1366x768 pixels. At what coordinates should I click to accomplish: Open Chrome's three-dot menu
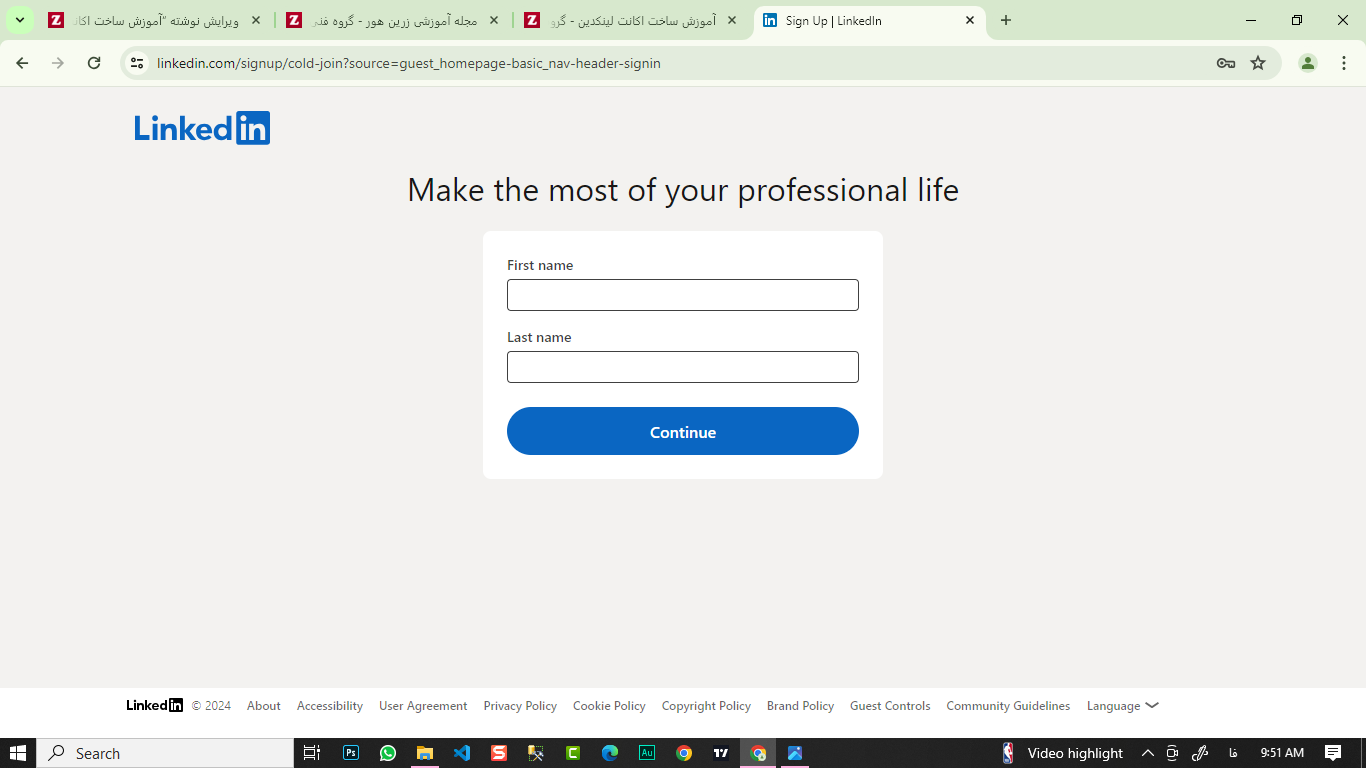coord(1343,63)
